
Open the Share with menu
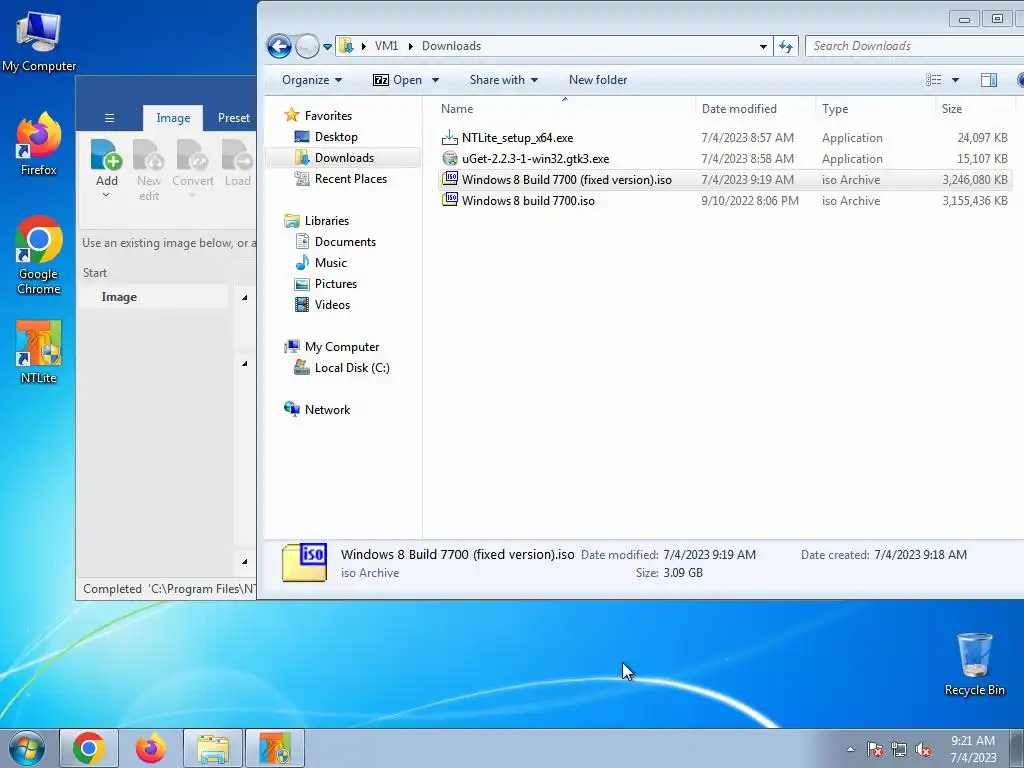click(x=504, y=80)
